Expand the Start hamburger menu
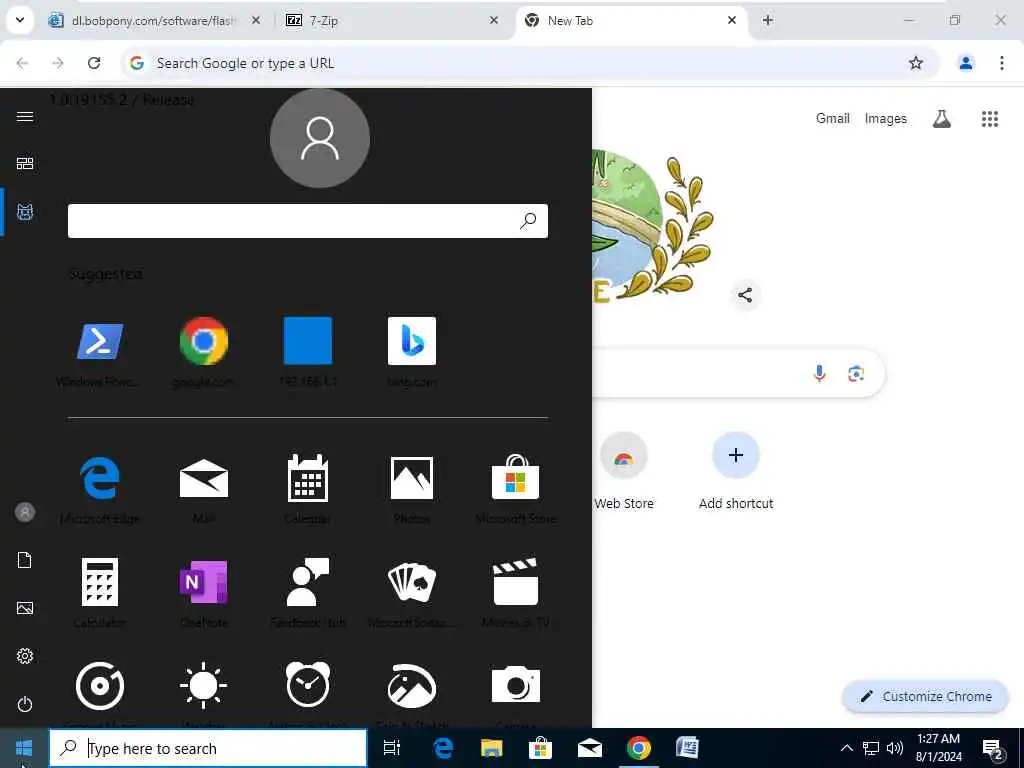Screen dimensions: 1024x768 click(x=25, y=116)
